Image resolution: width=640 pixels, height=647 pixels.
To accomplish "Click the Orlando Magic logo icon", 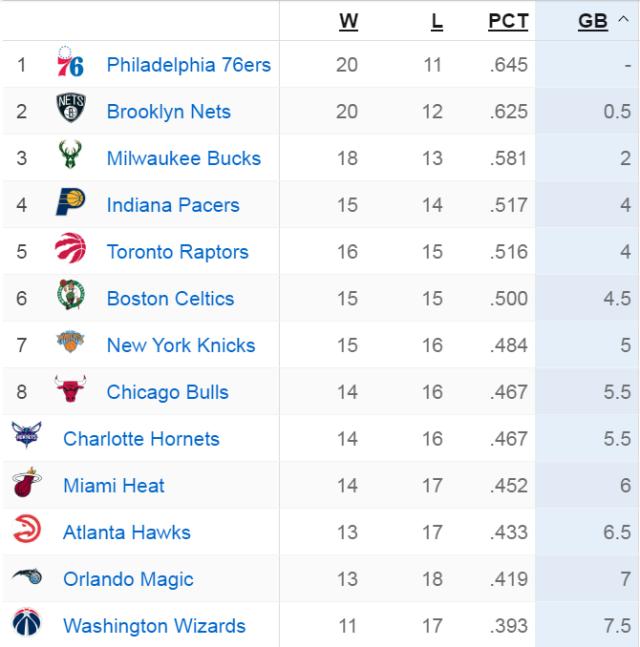I will click(25, 578).
